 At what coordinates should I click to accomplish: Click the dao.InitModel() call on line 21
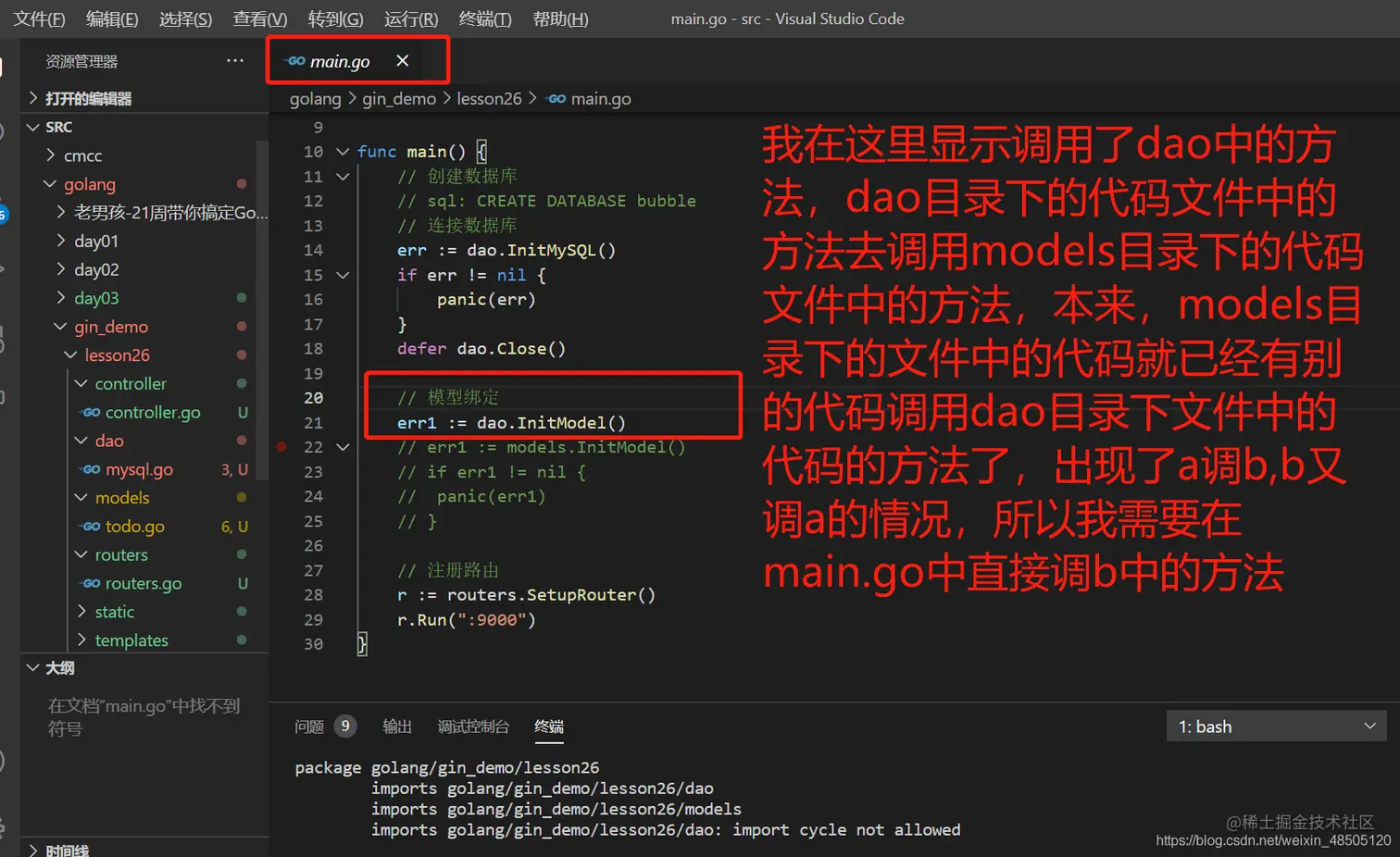[x=551, y=423]
